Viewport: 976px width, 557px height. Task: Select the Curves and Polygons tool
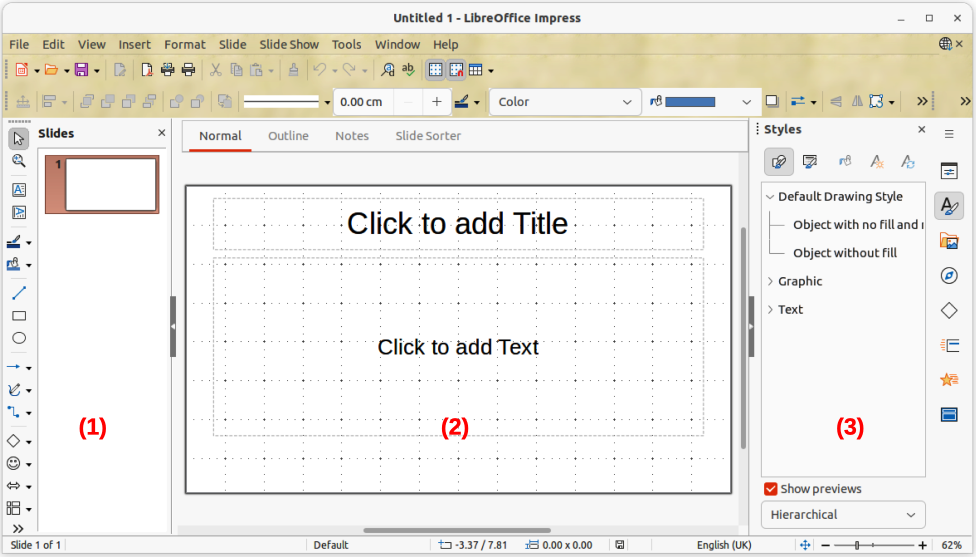coord(14,390)
